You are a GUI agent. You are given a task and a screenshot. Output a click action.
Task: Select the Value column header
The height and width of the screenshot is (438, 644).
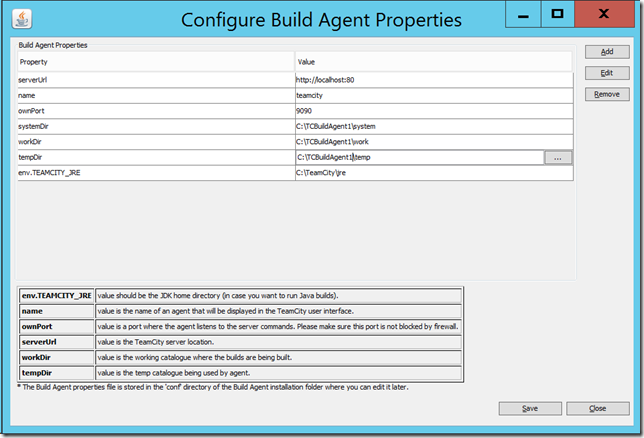[x=434, y=62]
